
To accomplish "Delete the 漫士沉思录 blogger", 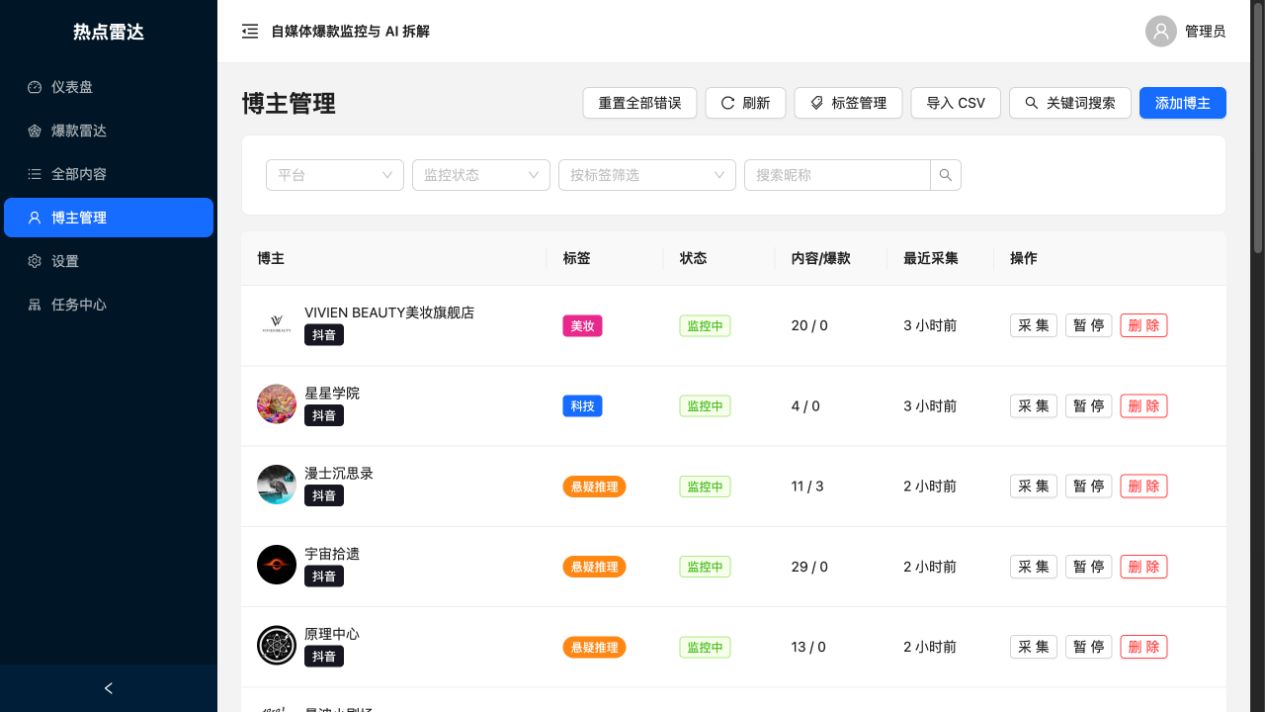I will 1144,486.
